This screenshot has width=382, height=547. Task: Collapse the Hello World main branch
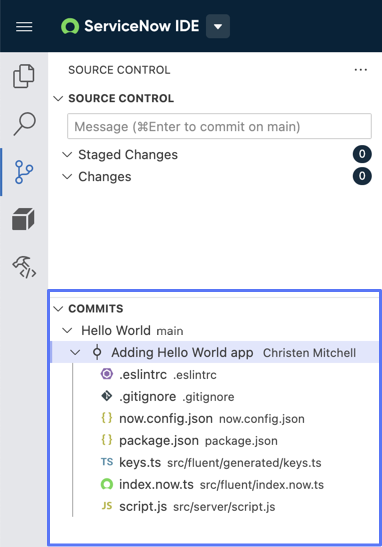[67, 330]
